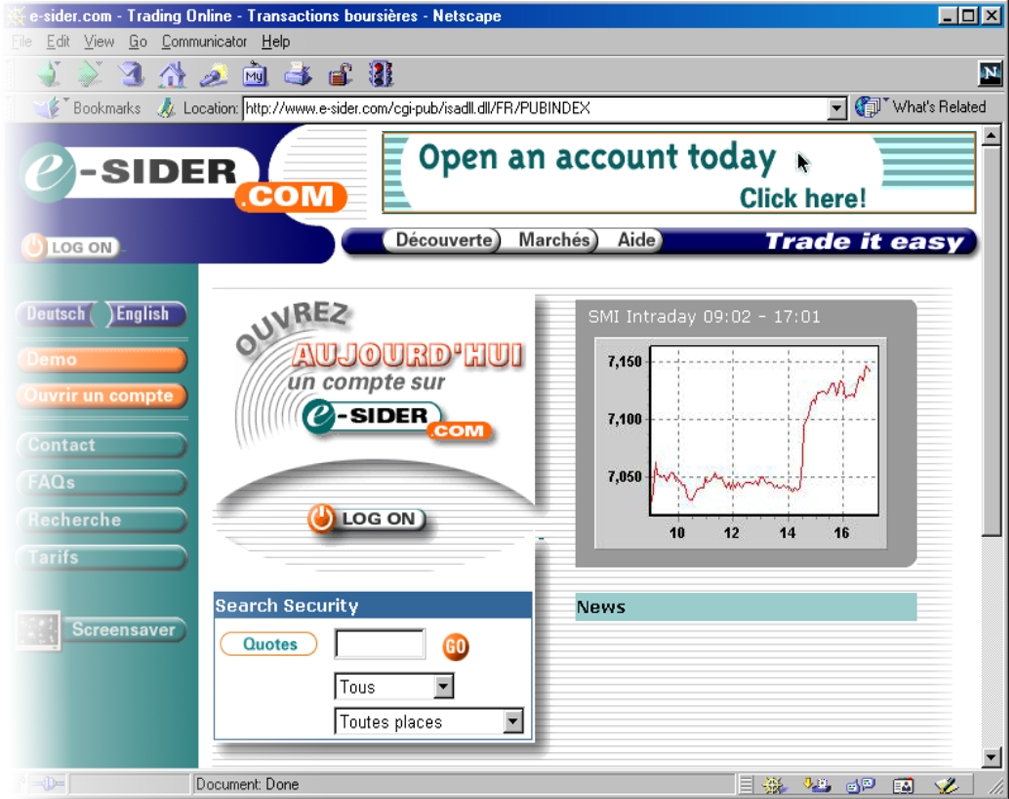Select the Marchés navigation tab
This screenshot has width=1009, height=799.
(553, 241)
